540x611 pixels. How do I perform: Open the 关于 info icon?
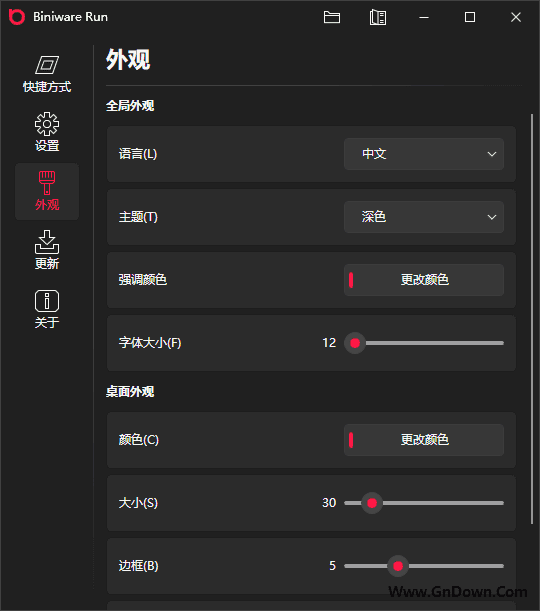[x=47, y=301]
